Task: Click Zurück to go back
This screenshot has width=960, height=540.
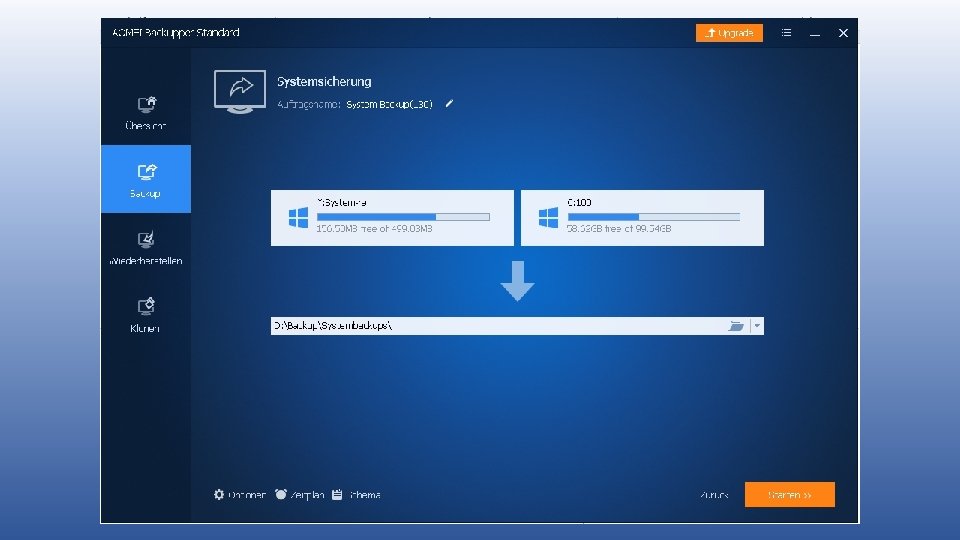Action: click(714, 495)
